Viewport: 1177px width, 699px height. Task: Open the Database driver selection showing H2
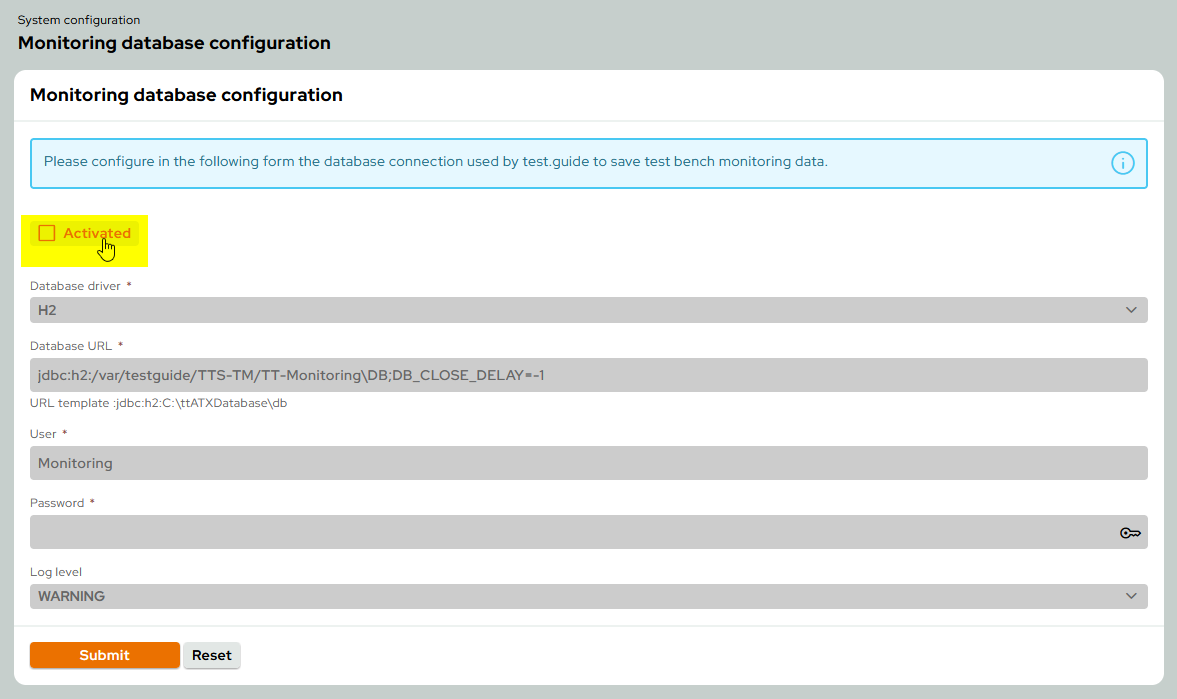tap(588, 310)
